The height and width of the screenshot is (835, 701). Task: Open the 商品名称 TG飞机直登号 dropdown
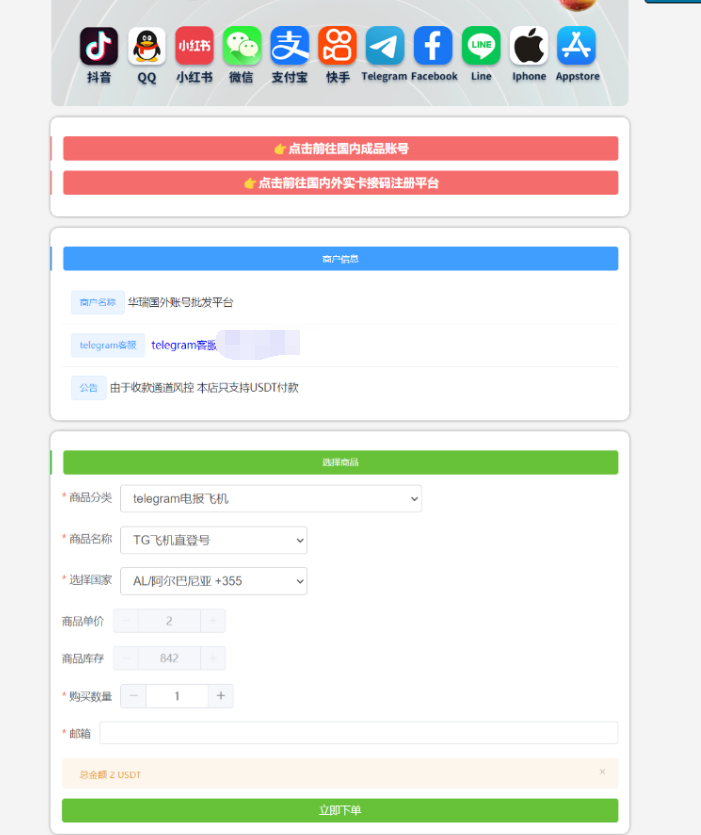[x=214, y=540]
